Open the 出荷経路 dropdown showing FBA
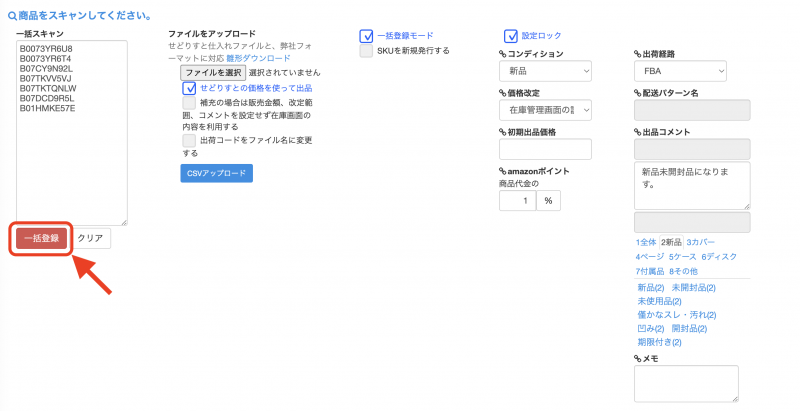Screen dimensions: 800x411 point(681,71)
